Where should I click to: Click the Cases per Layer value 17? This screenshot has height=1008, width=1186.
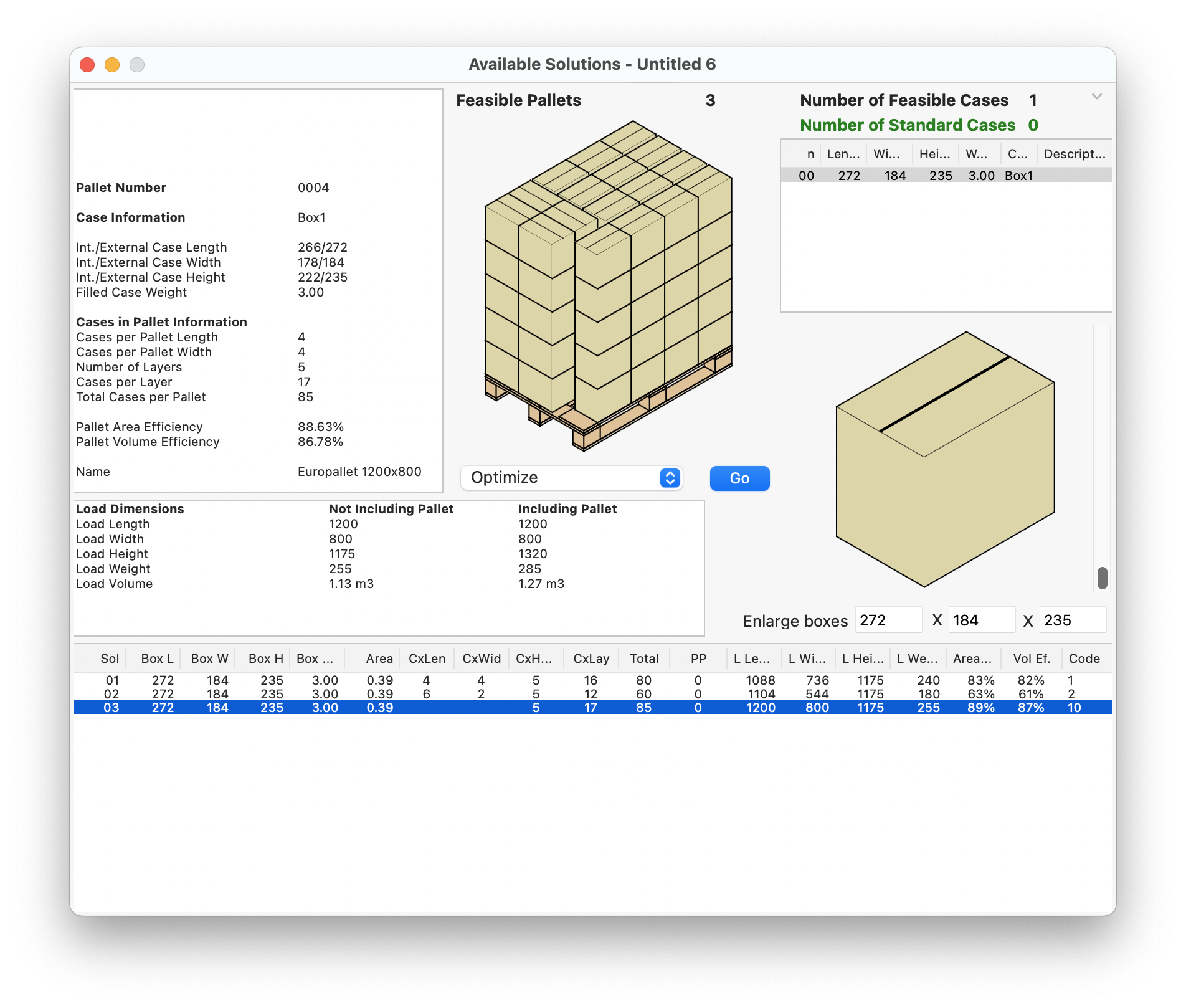[304, 382]
